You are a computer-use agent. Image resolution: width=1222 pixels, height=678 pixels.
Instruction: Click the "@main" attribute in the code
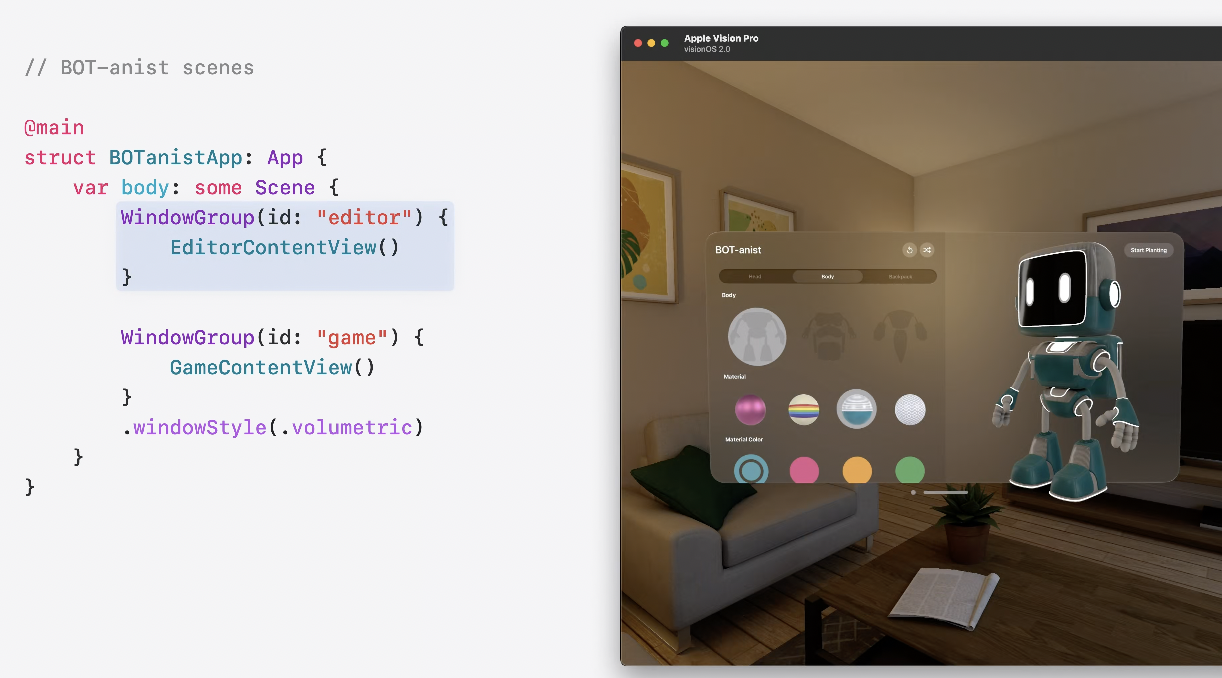pyautogui.click(x=54, y=127)
